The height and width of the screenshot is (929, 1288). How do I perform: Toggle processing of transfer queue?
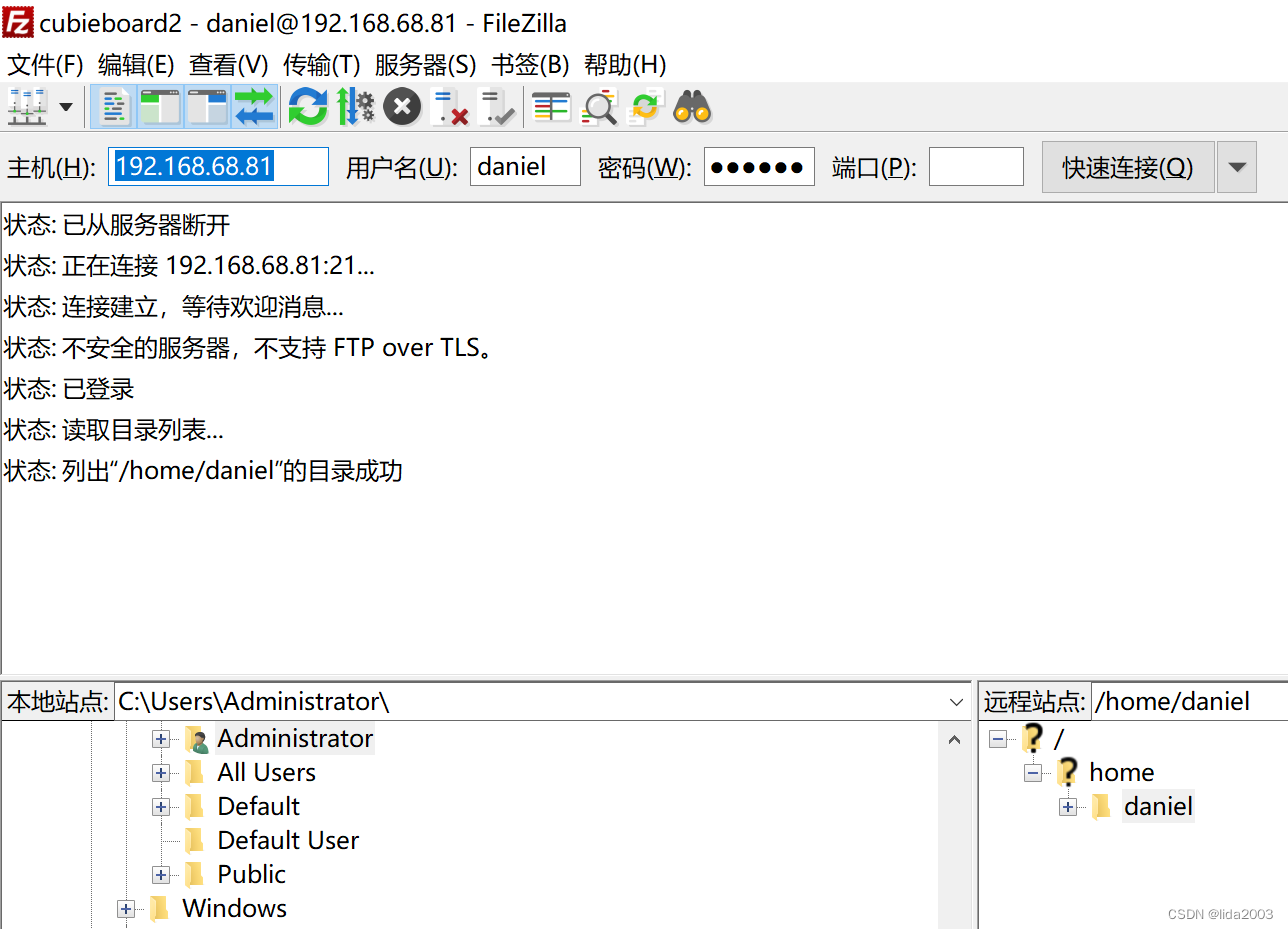click(355, 107)
